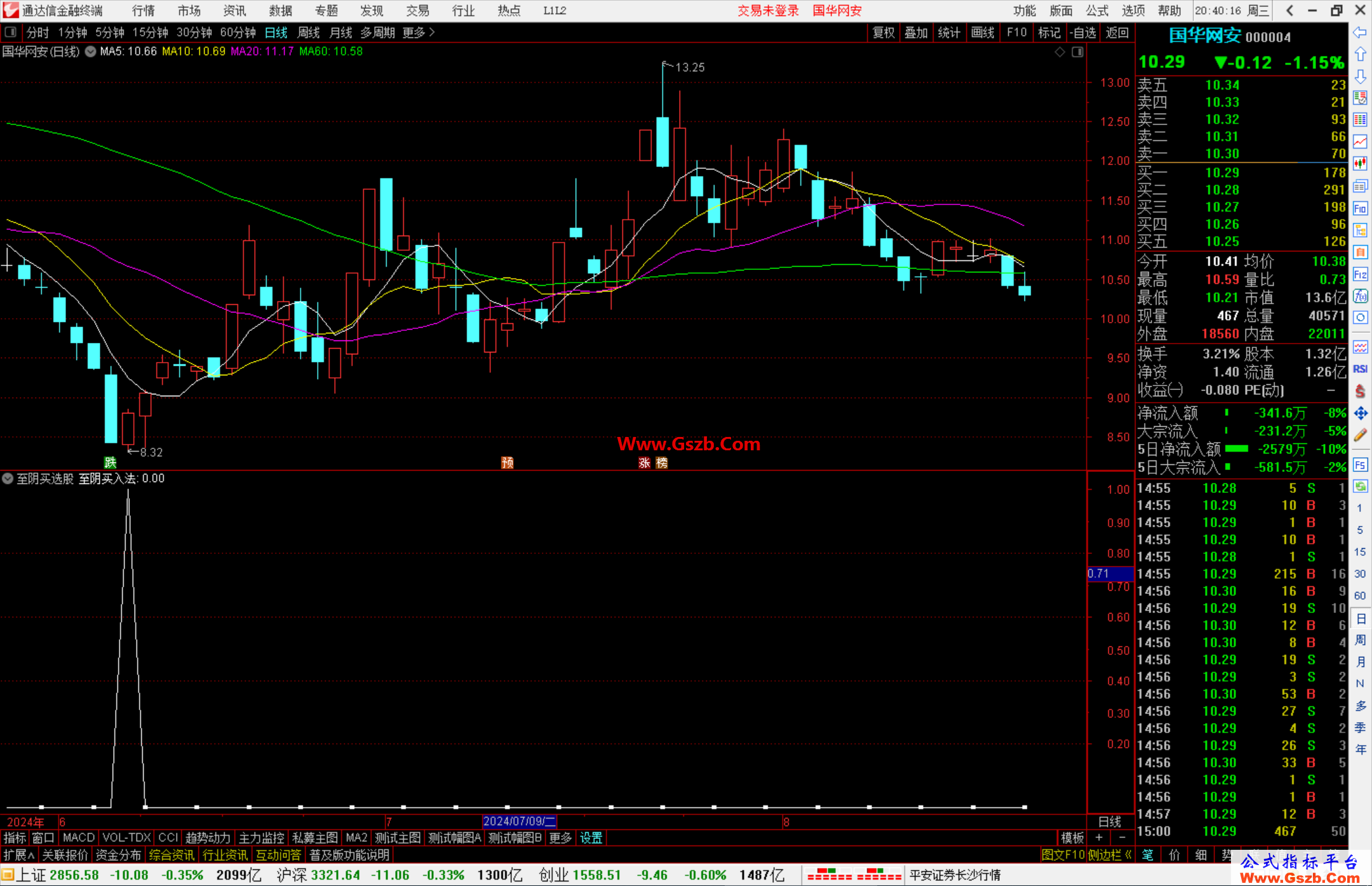Toggle the 月 monthly period in right sidebar
The height and width of the screenshot is (886, 1372).
point(1360,662)
